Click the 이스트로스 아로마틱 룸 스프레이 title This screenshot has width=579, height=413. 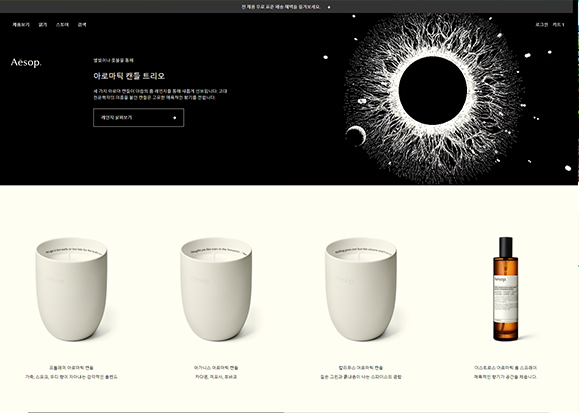point(506,368)
